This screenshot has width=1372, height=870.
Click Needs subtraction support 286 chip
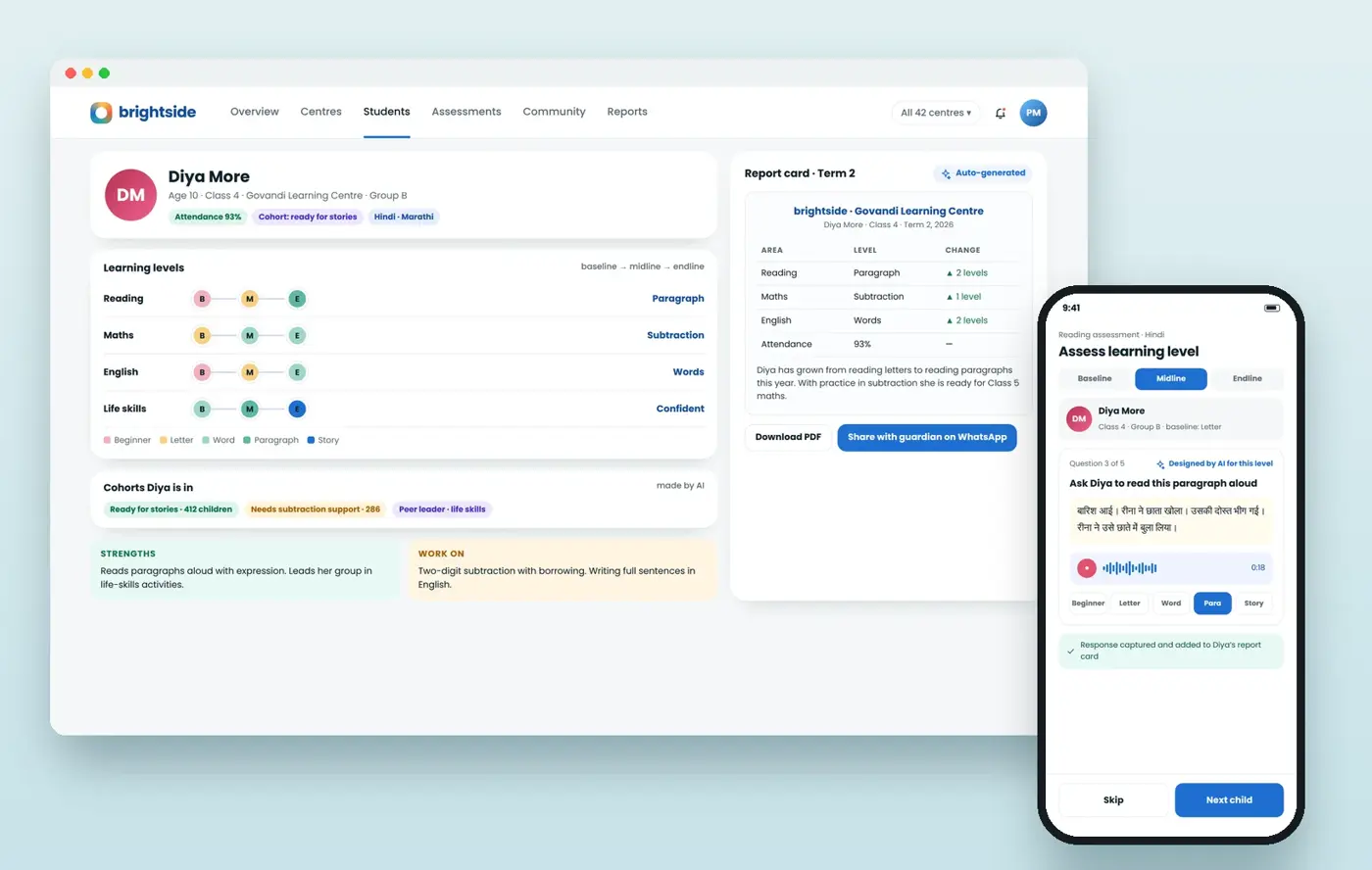(316, 509)
